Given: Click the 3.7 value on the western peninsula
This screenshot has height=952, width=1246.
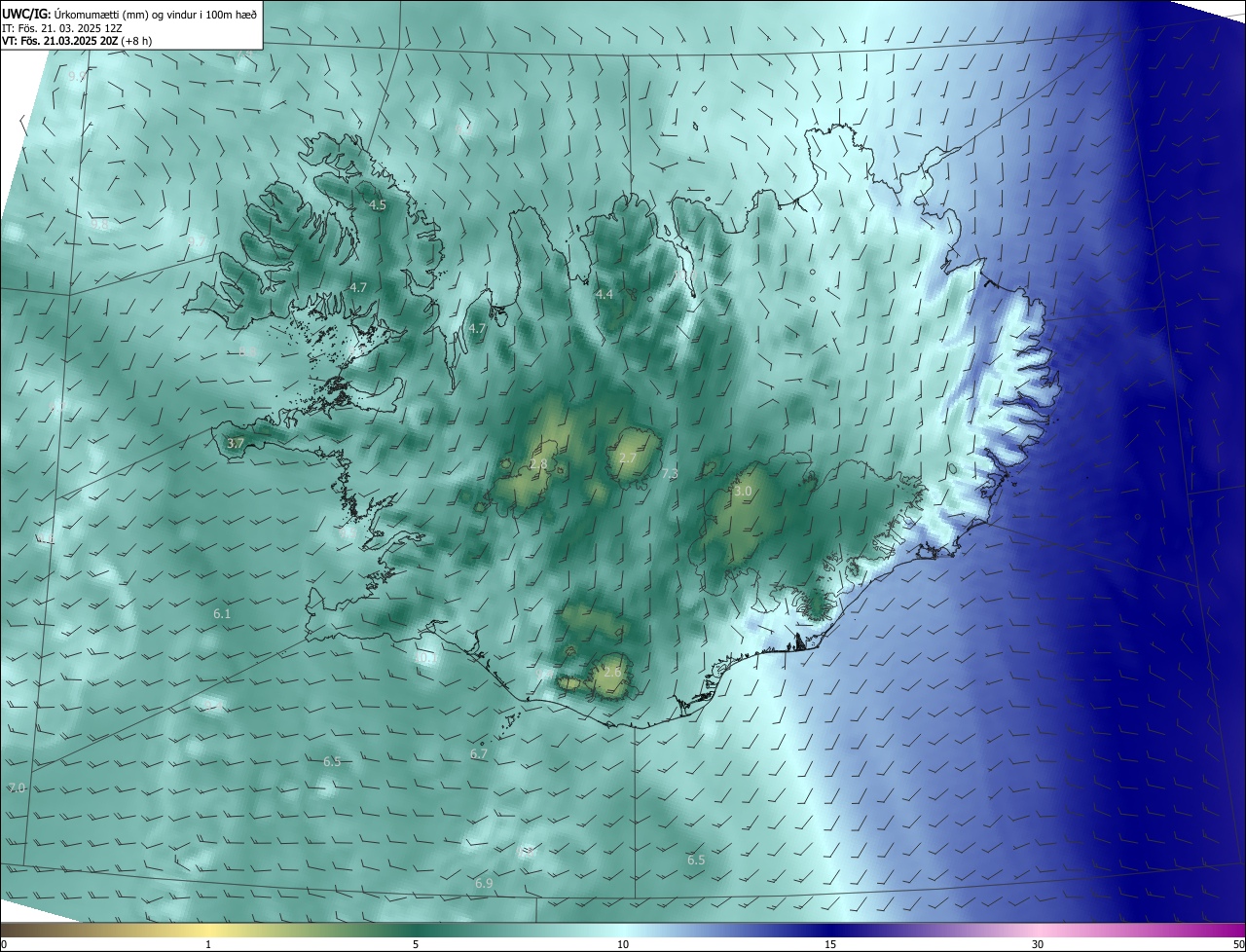Looking at the screenshot, I should (236, 443).
